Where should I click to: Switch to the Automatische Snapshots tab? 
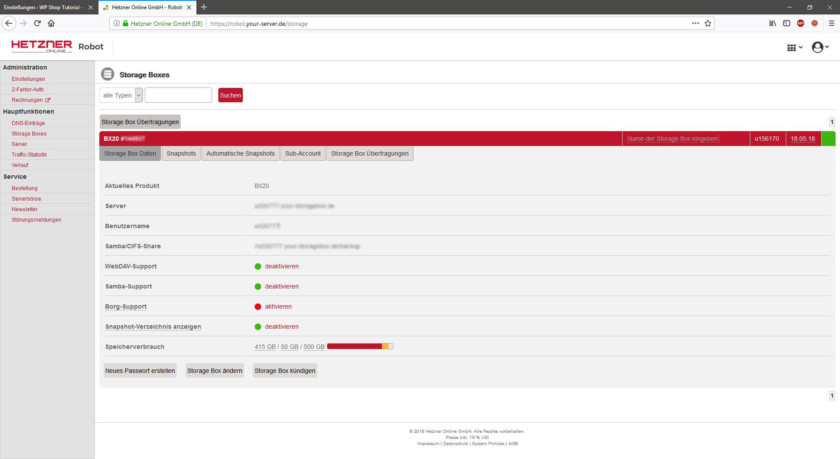pos(240,154)
